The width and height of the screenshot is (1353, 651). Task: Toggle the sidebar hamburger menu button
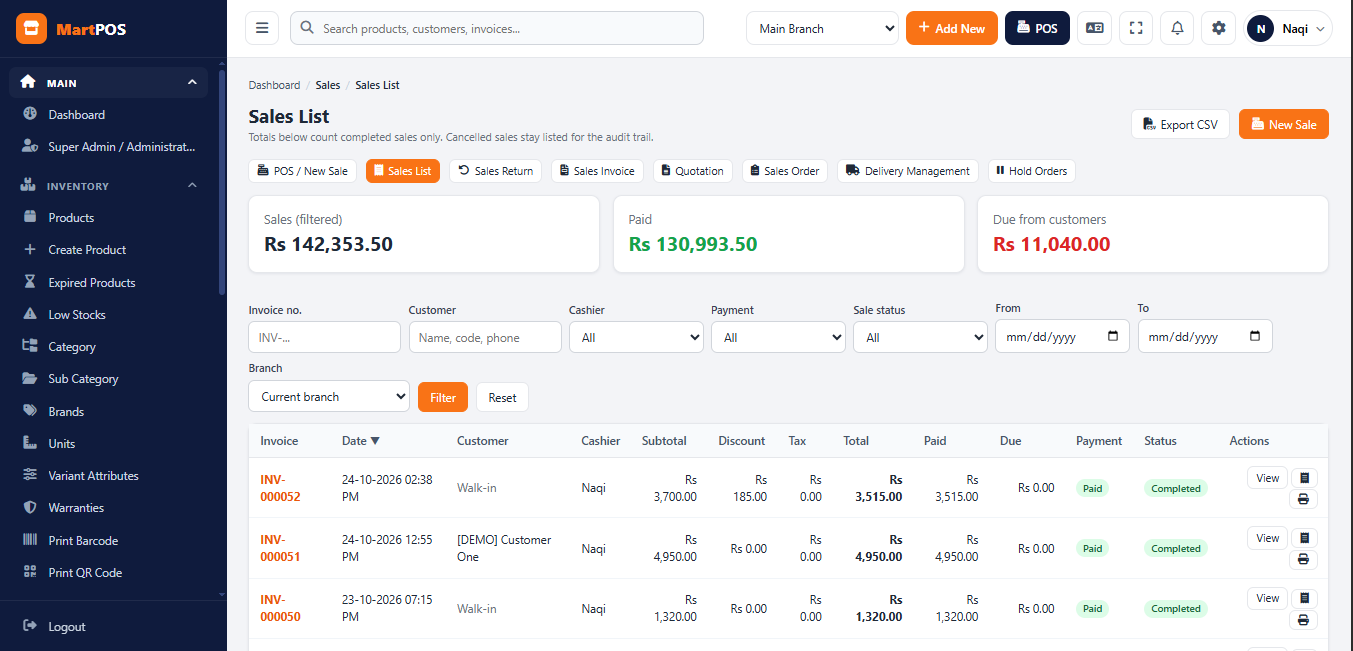[x=262, y=28]
